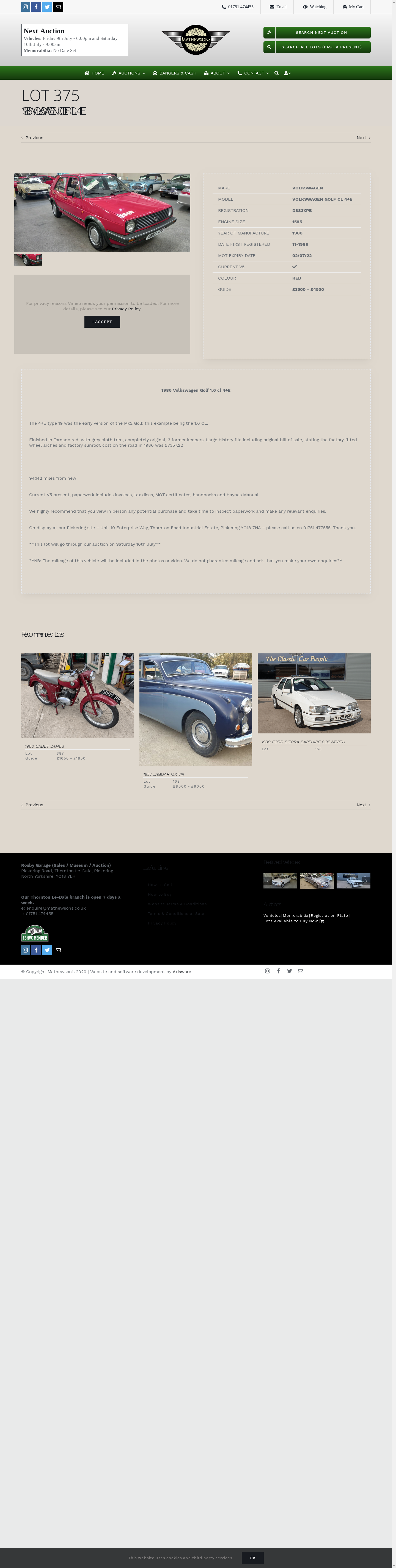Open Privacy Policy footer link

[162, 923]
